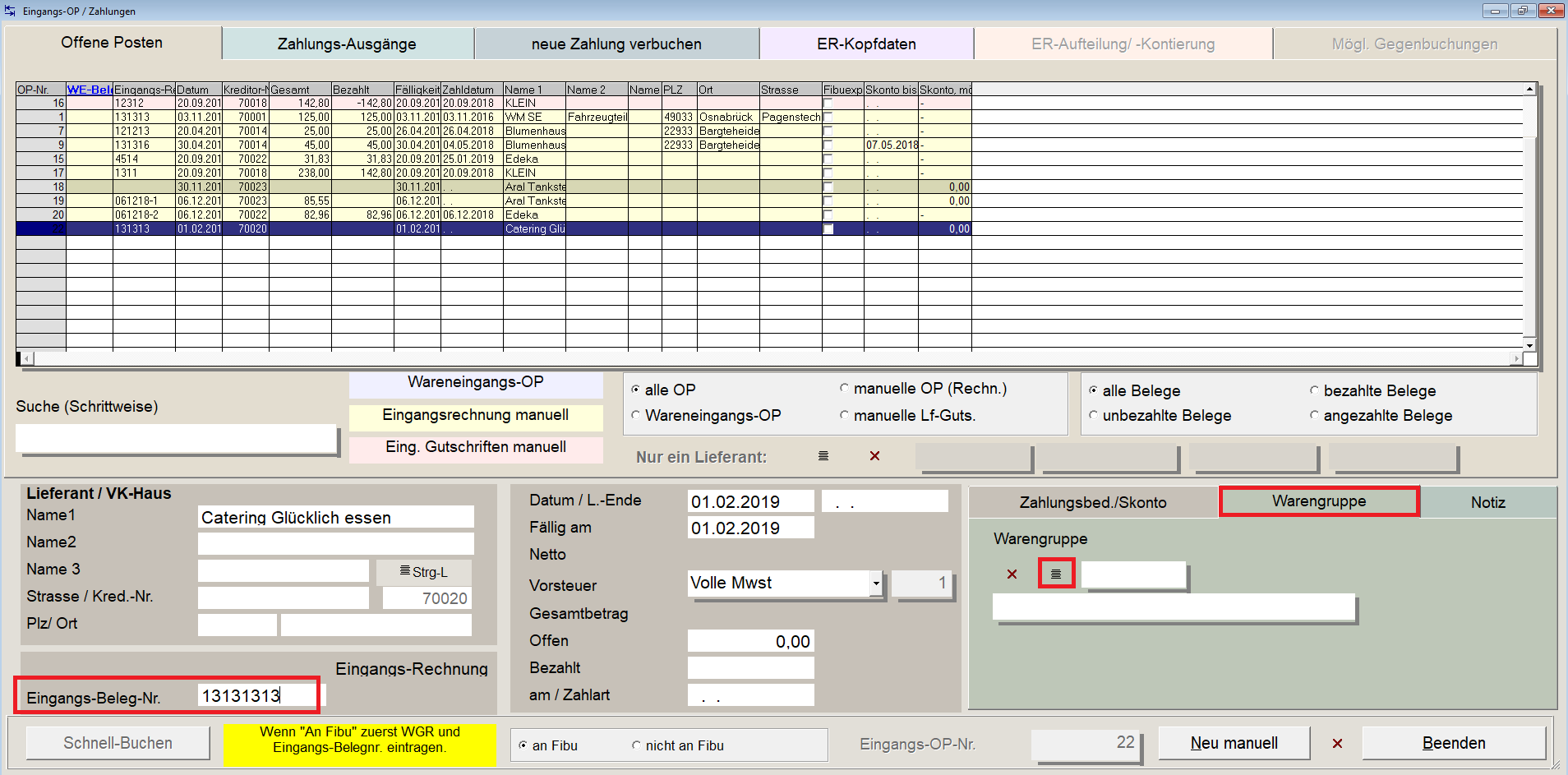Click the Beenden button
Viewport: 1568px width, 775px height.
pyautogui.click(x=1454, y=743)
